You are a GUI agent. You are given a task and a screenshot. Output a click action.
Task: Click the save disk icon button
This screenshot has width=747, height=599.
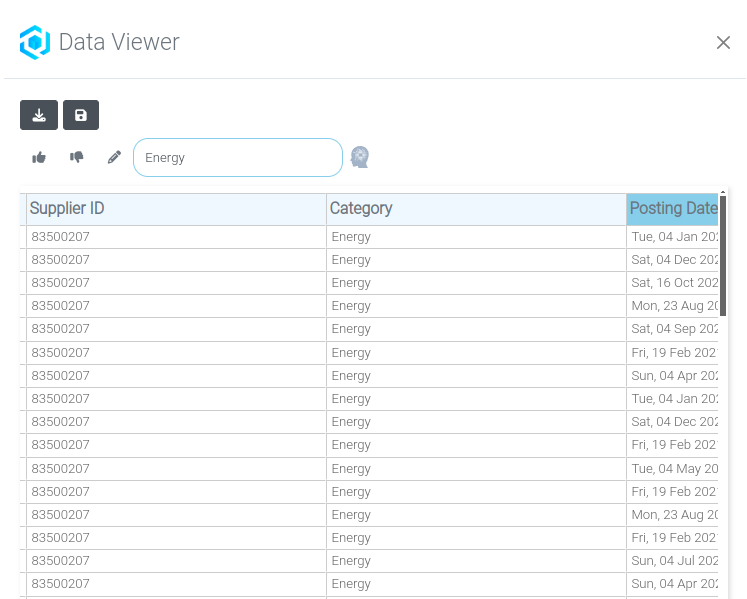[81, 115]
